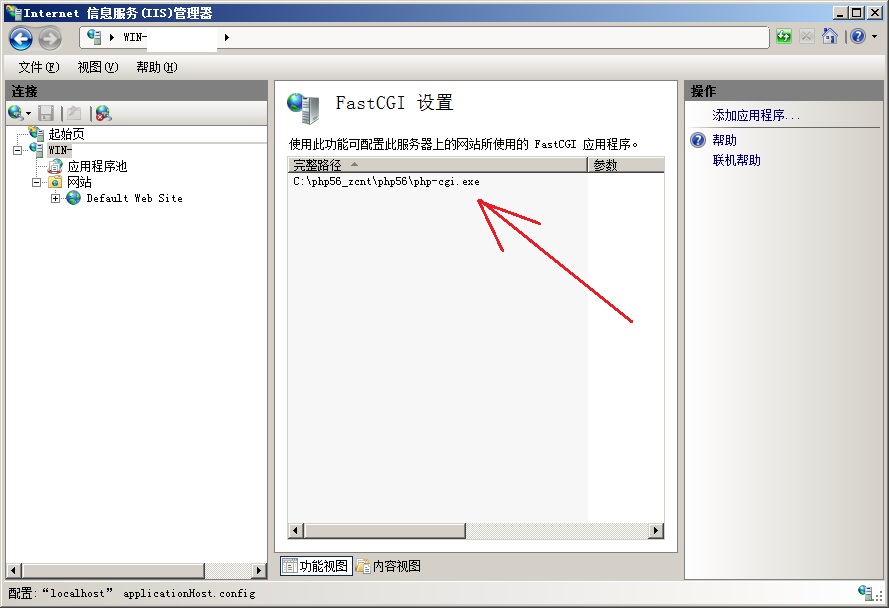Viewport: 889px width, 608px height.
Task: Click the Help question mark toolbar icon
Action: pyautogui.click(x=858, y=37)
